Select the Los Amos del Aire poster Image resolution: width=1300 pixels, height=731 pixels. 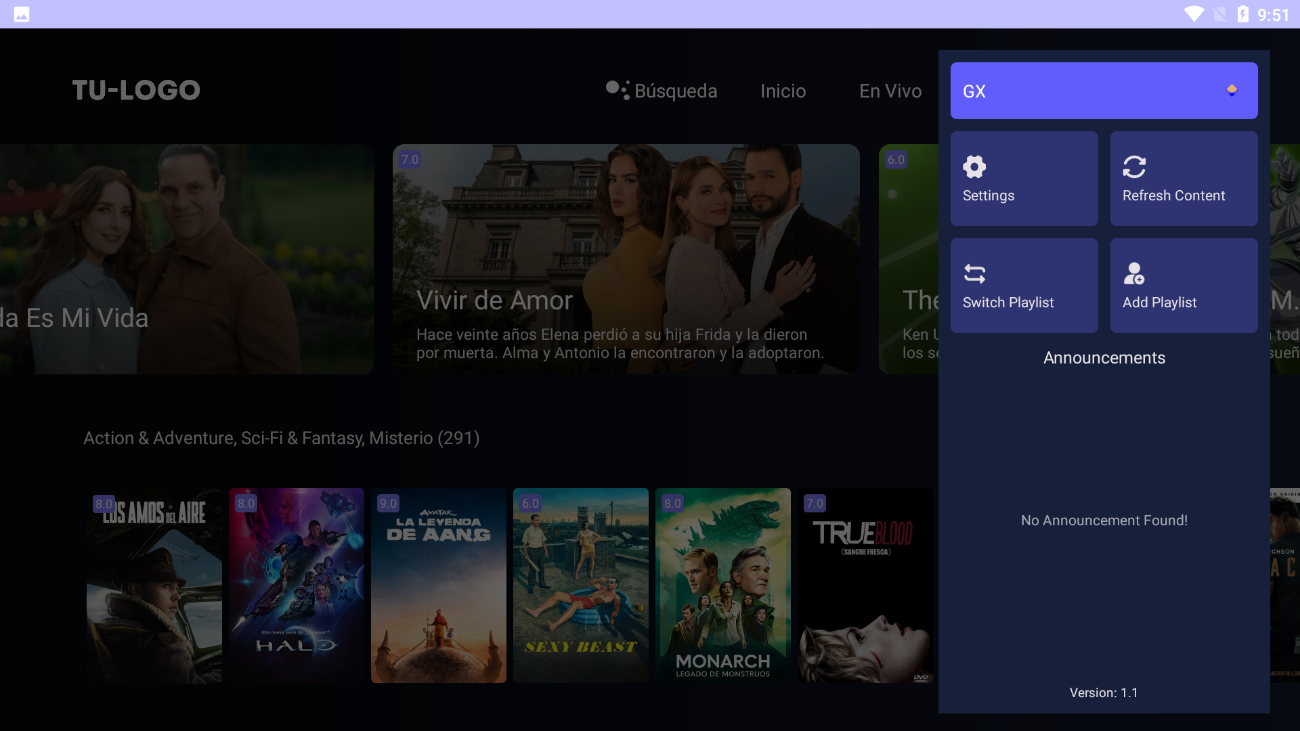pyautogui.click(x=154, y=585)
